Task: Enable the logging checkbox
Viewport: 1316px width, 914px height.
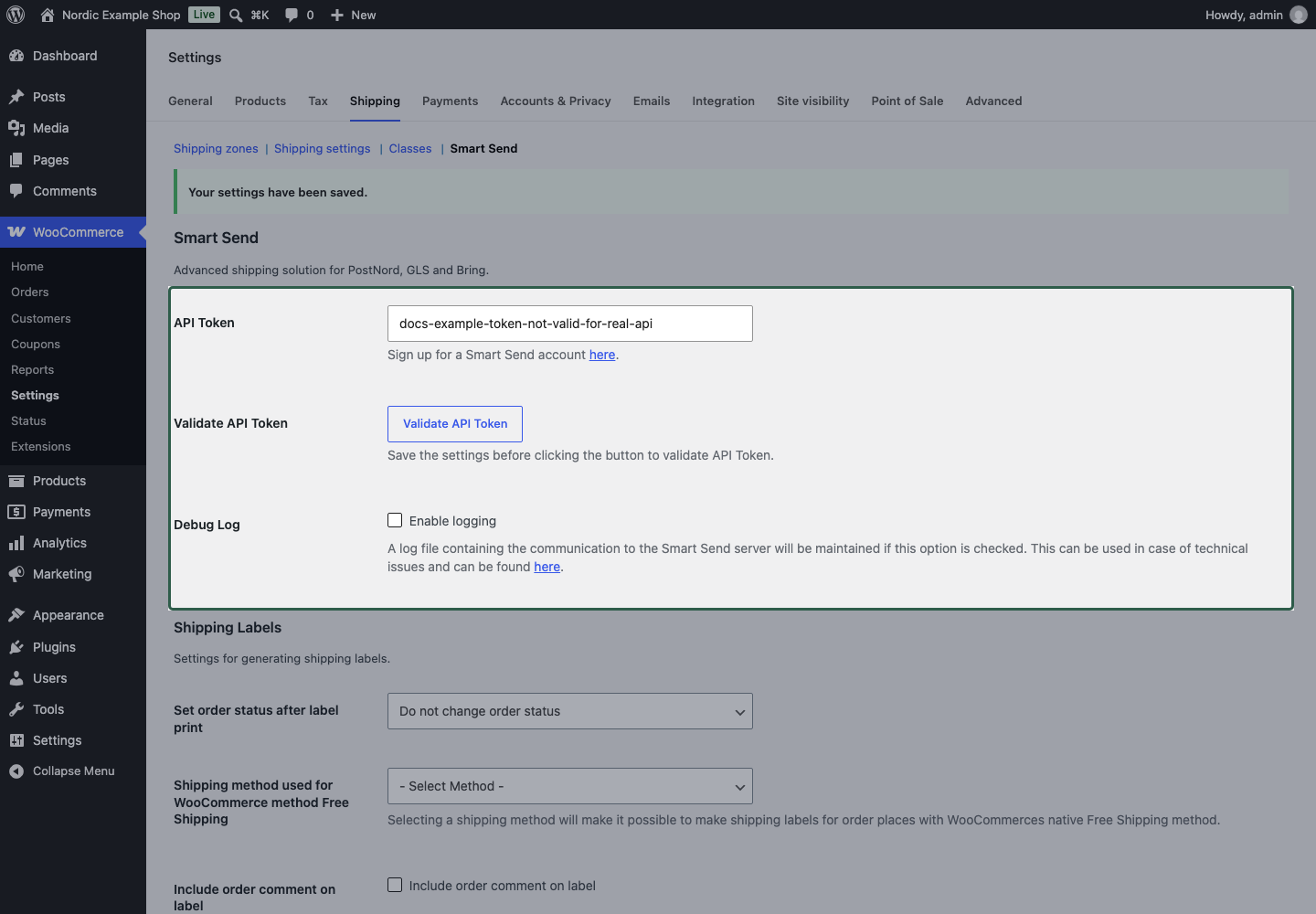Action: (x=395, y=520)
